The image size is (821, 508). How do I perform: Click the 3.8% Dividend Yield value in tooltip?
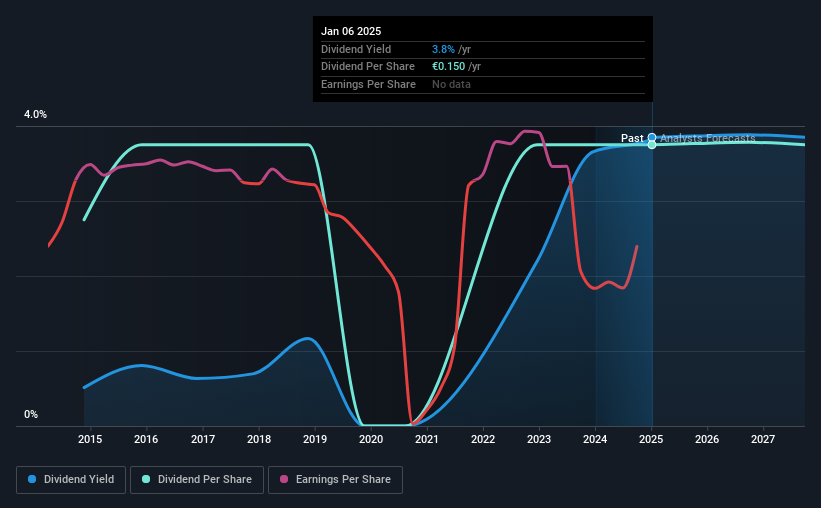pos(443,49)
